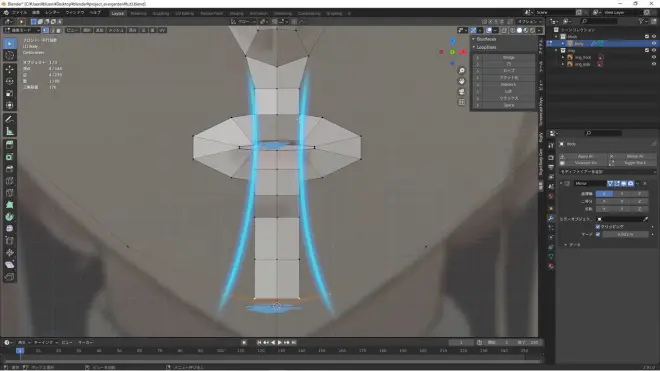Open shading options dropdown arrow
Image resolution: width=660 pixels, height=371 pixels.
click(539, 30)
